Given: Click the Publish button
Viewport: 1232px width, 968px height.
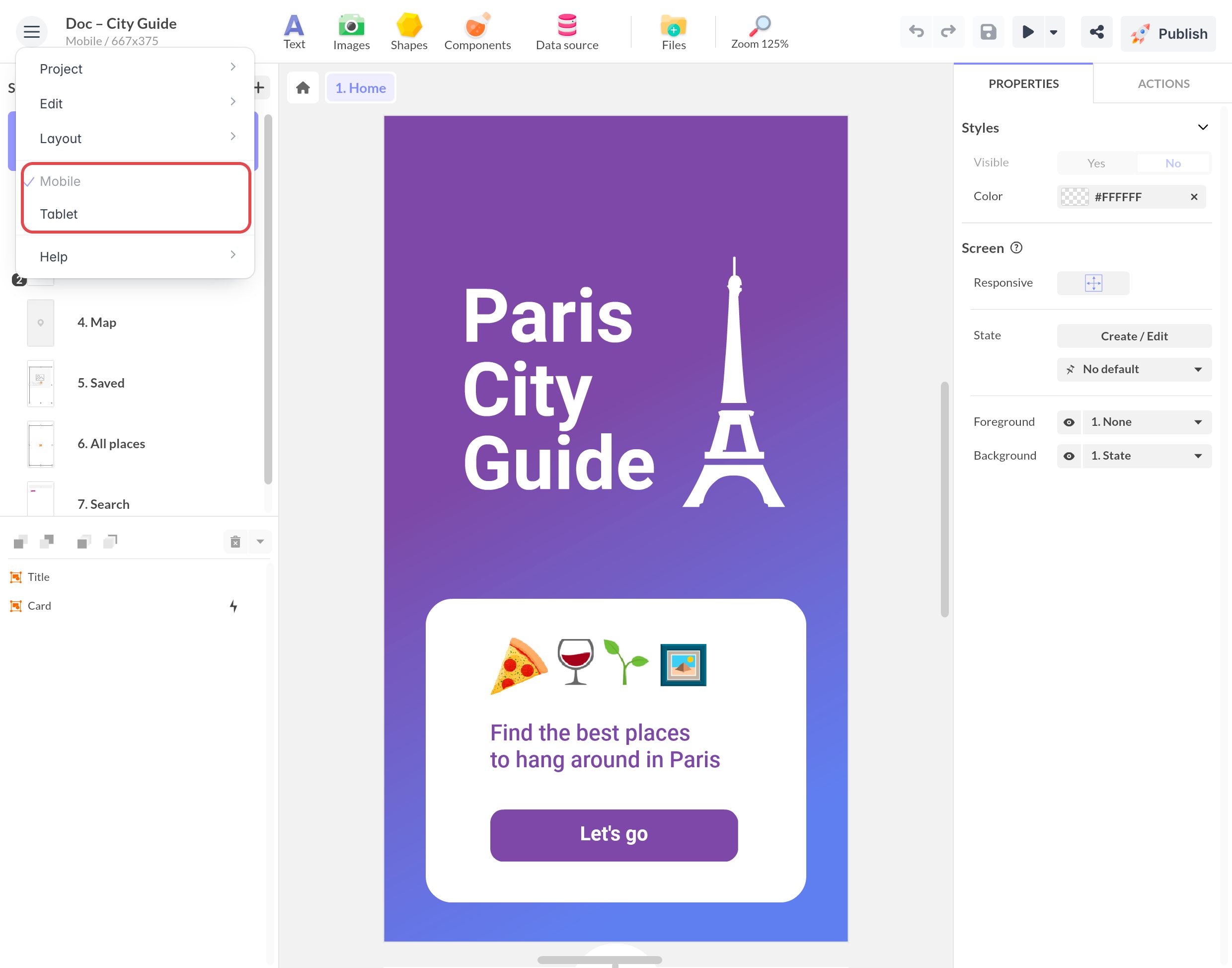Looking at the screenshot, I should [1168, 33].
